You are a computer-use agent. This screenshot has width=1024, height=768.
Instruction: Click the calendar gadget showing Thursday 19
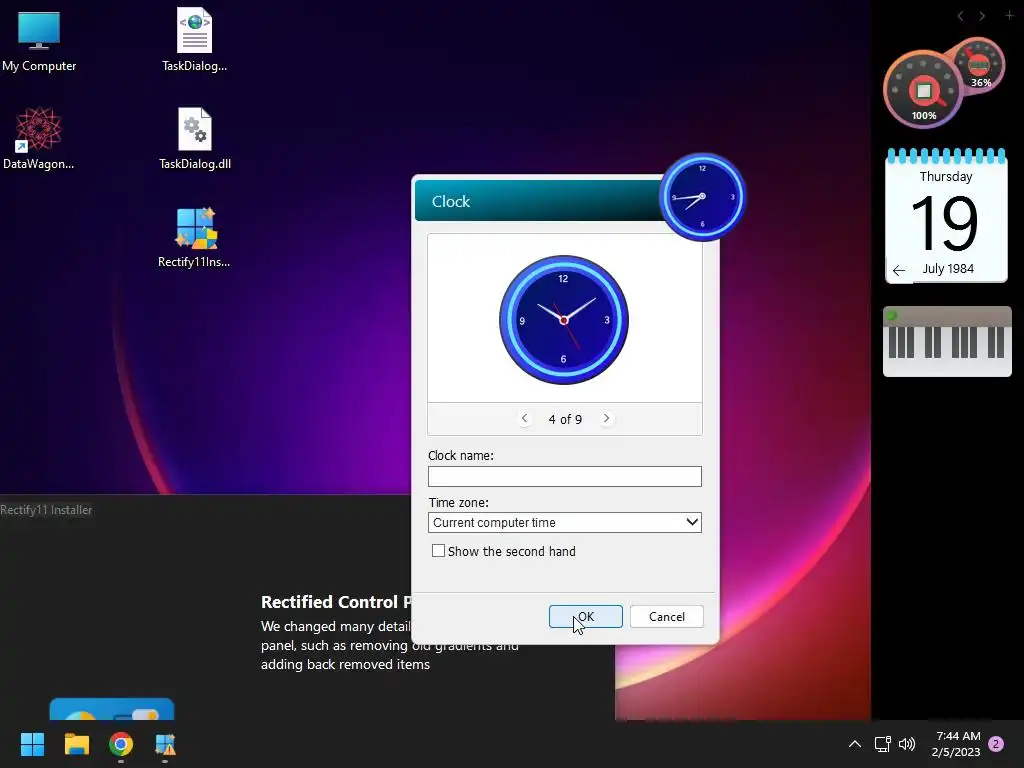tap(946, 216)
